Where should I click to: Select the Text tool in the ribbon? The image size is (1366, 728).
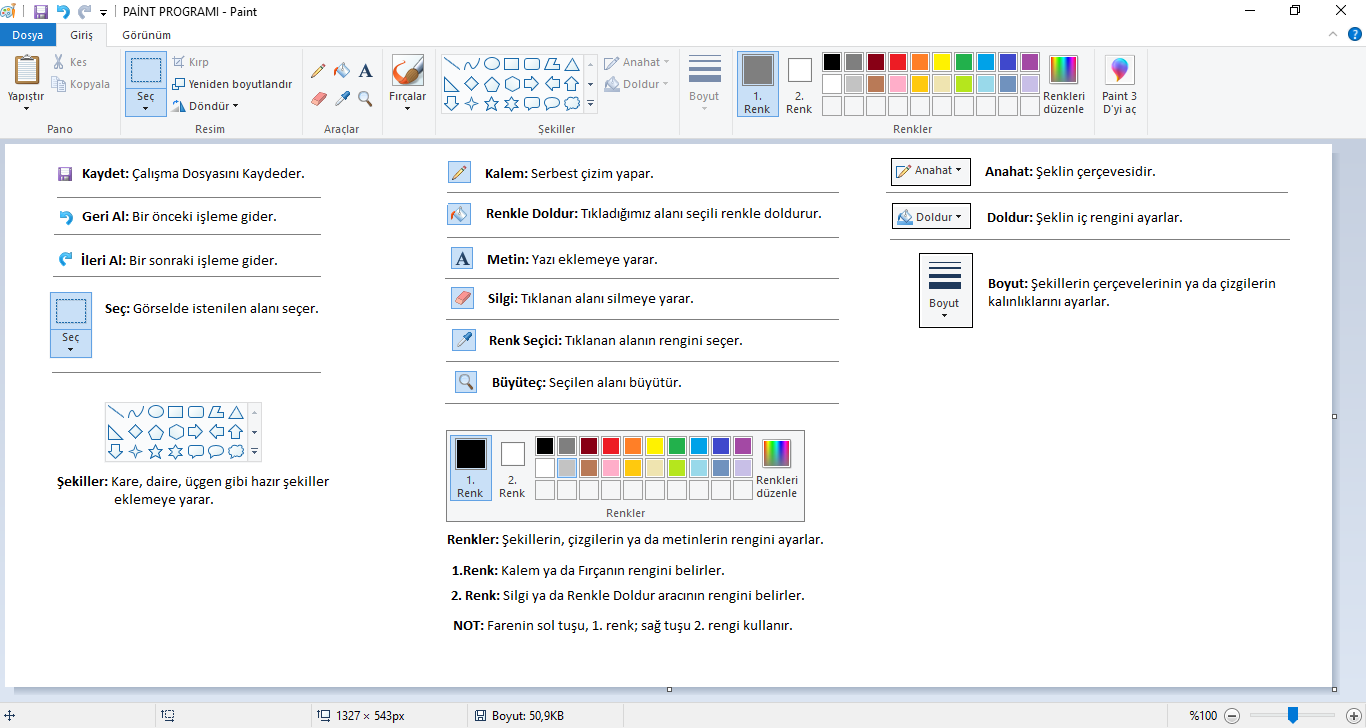(365, 71)
